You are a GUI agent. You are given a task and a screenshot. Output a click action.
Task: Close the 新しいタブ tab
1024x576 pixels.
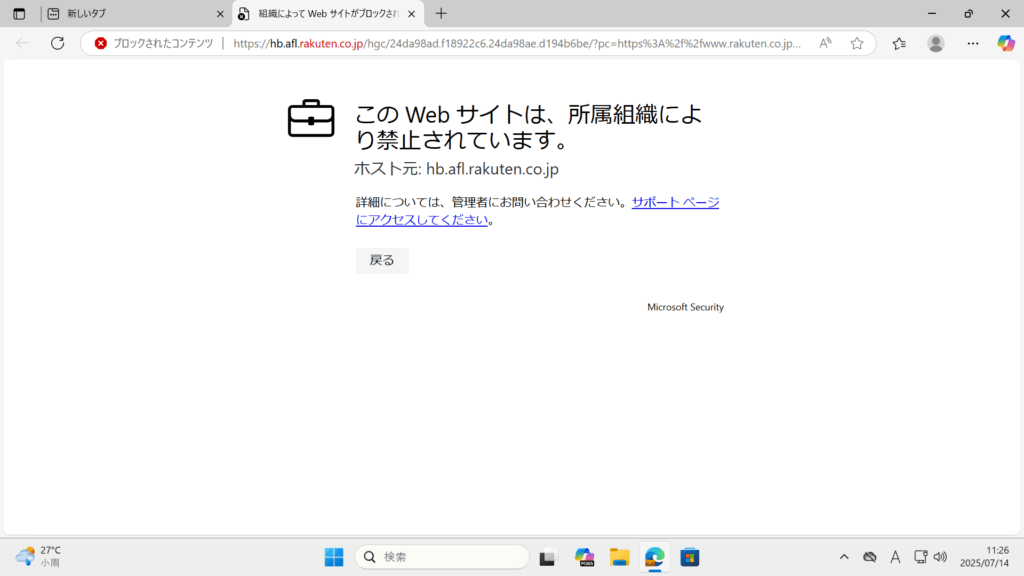pyautogui.click(x=220, y=14)
